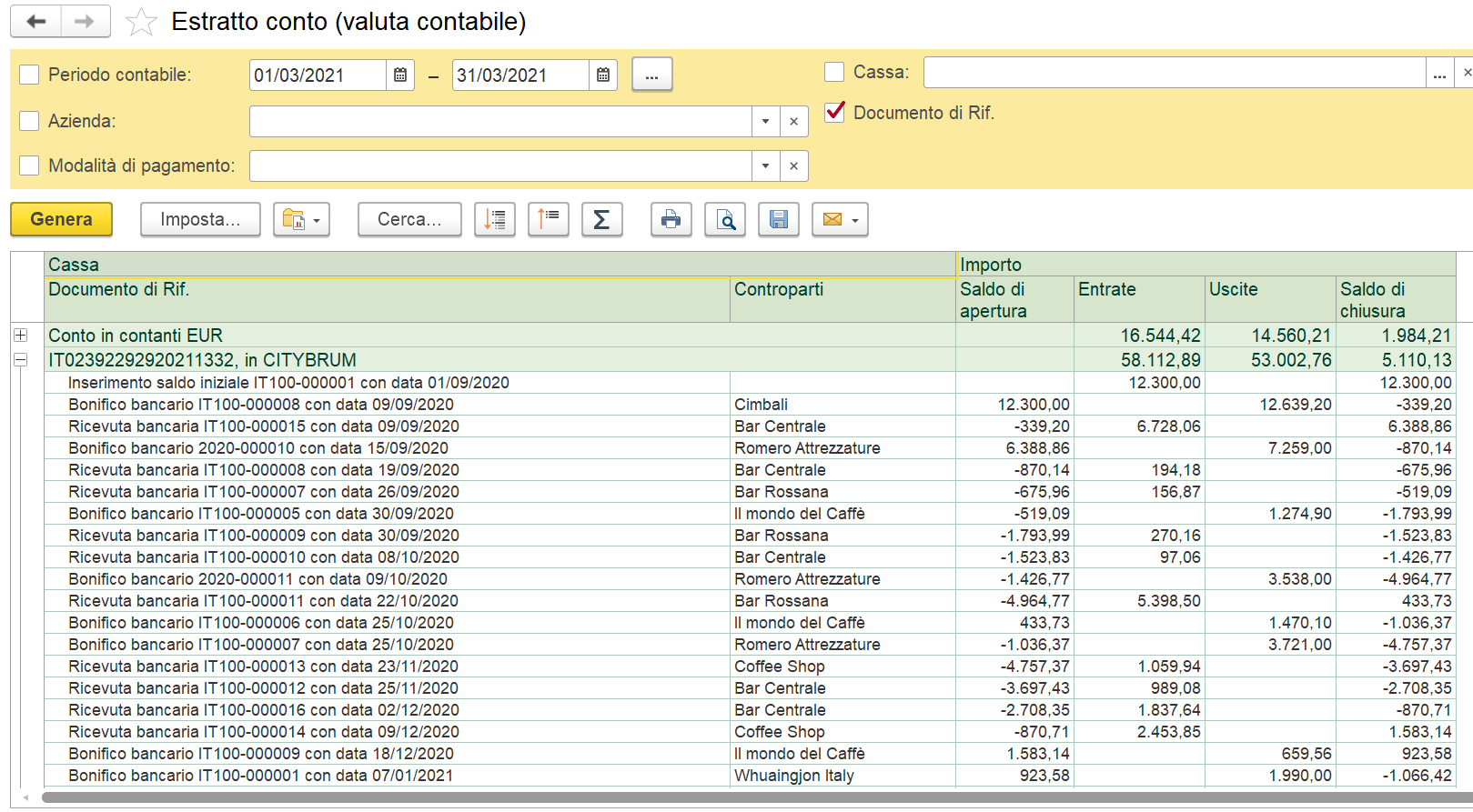Viewport: 1473px width, 812px height.
Task: Send report by email envelope icon
Action: 840,219
